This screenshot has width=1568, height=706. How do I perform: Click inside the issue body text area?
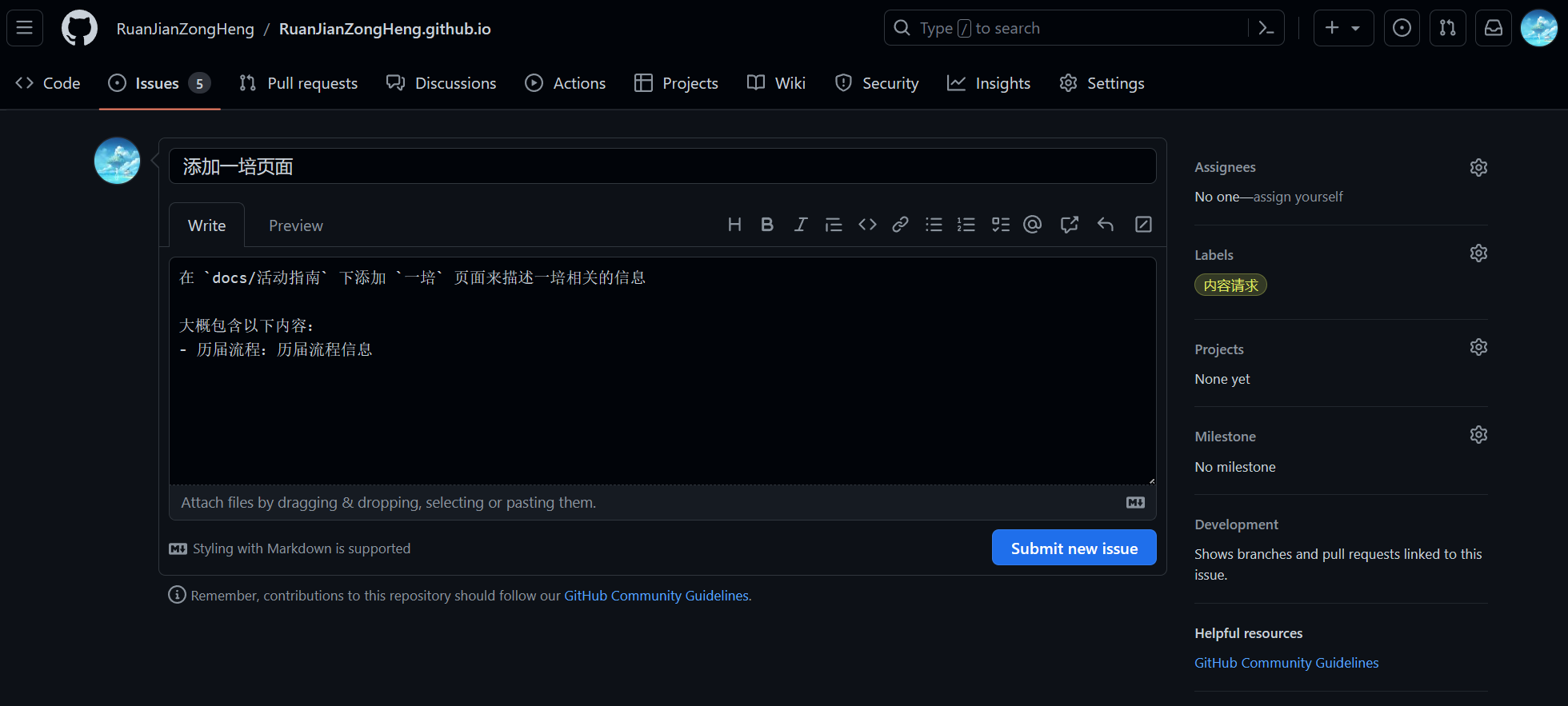pos(662,371)
